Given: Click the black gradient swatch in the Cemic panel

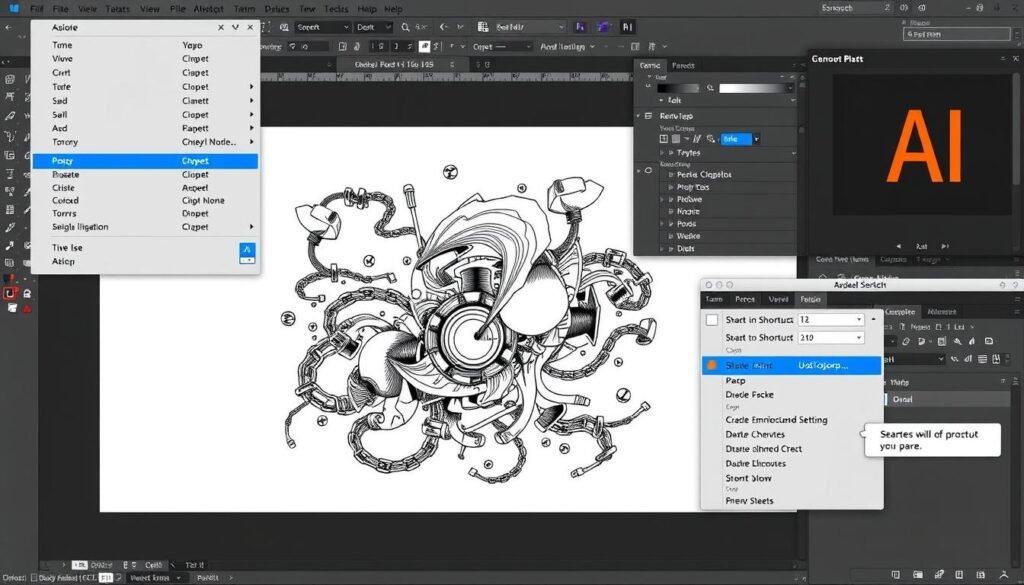Looking at the screenshot, I should (x=676, y=87).
